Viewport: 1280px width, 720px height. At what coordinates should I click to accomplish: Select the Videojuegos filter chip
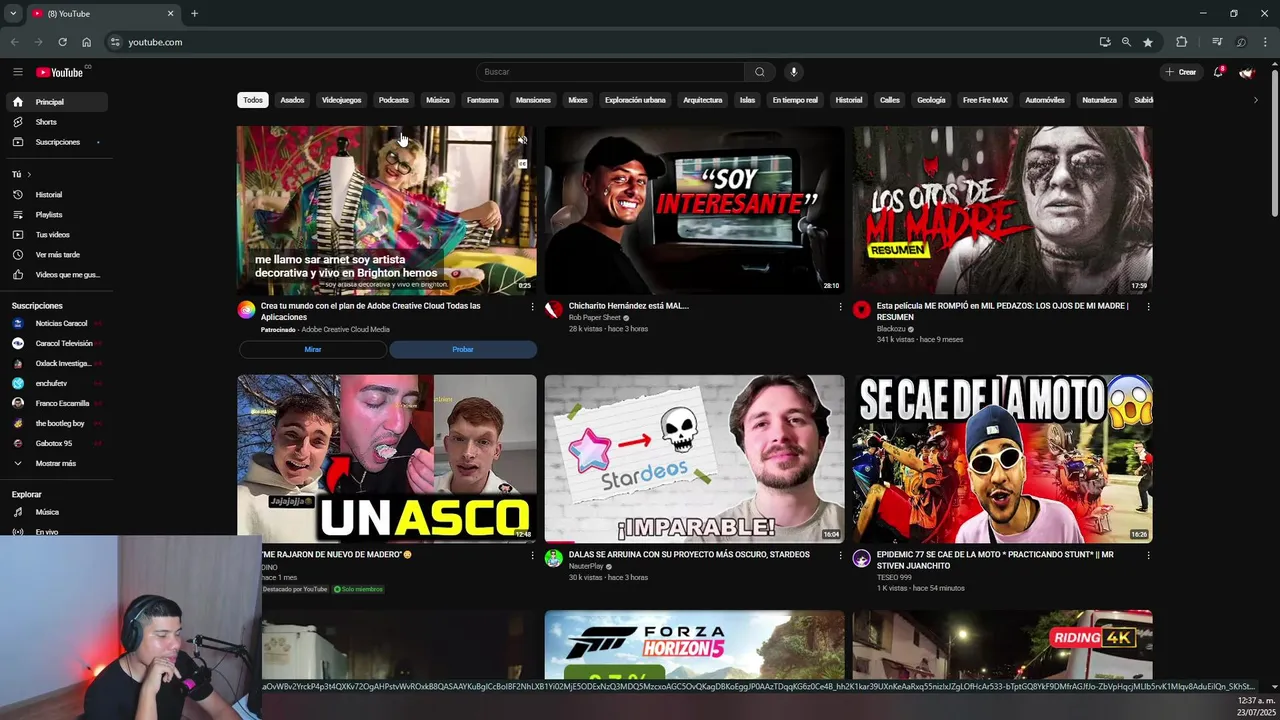pos(341,100)
